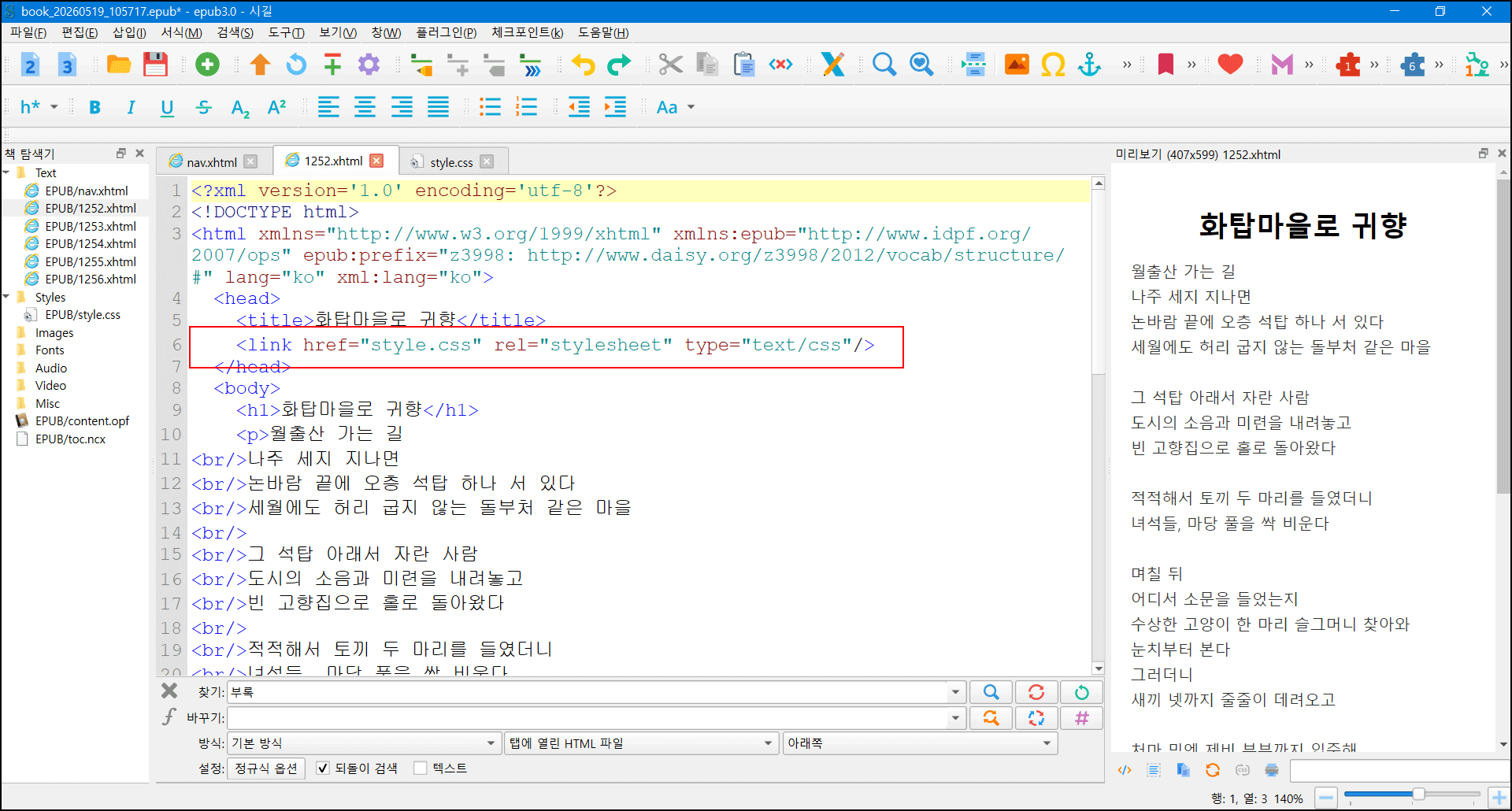Click the purple settings gear icon
Screen dimensions: 1512x811
[x=369, y=65]
